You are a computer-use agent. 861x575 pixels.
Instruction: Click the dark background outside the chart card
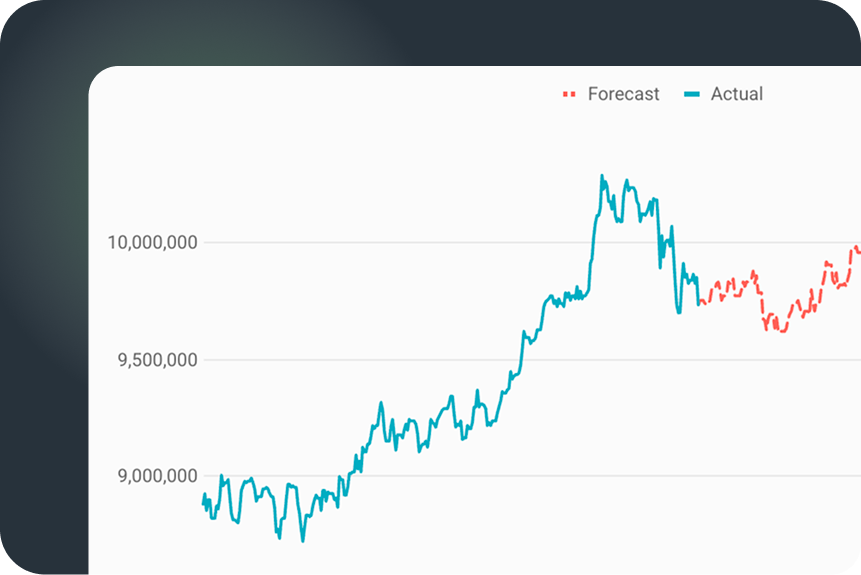click(40, 300)
